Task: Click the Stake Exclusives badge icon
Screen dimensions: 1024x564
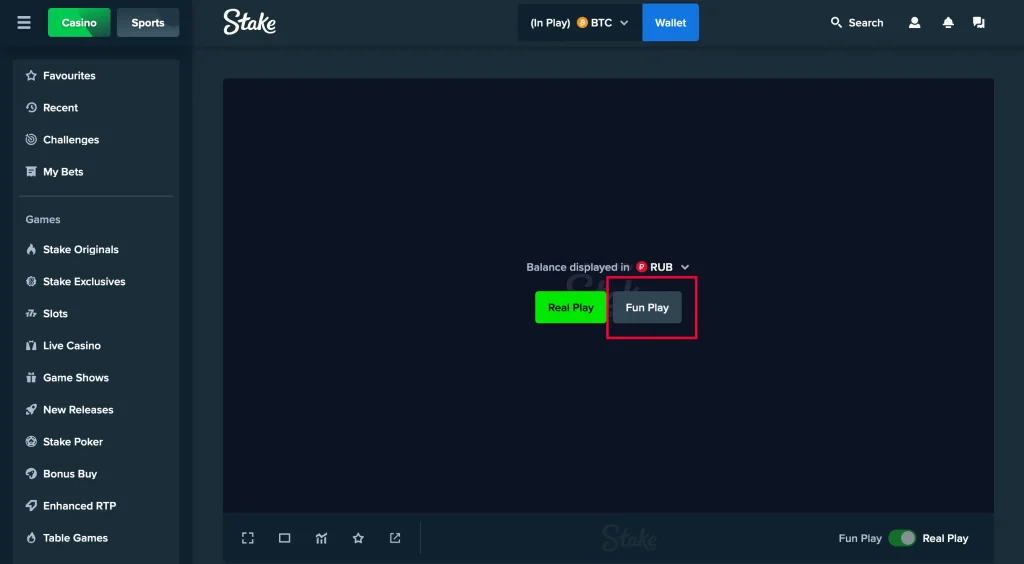Action: [31, 281]
